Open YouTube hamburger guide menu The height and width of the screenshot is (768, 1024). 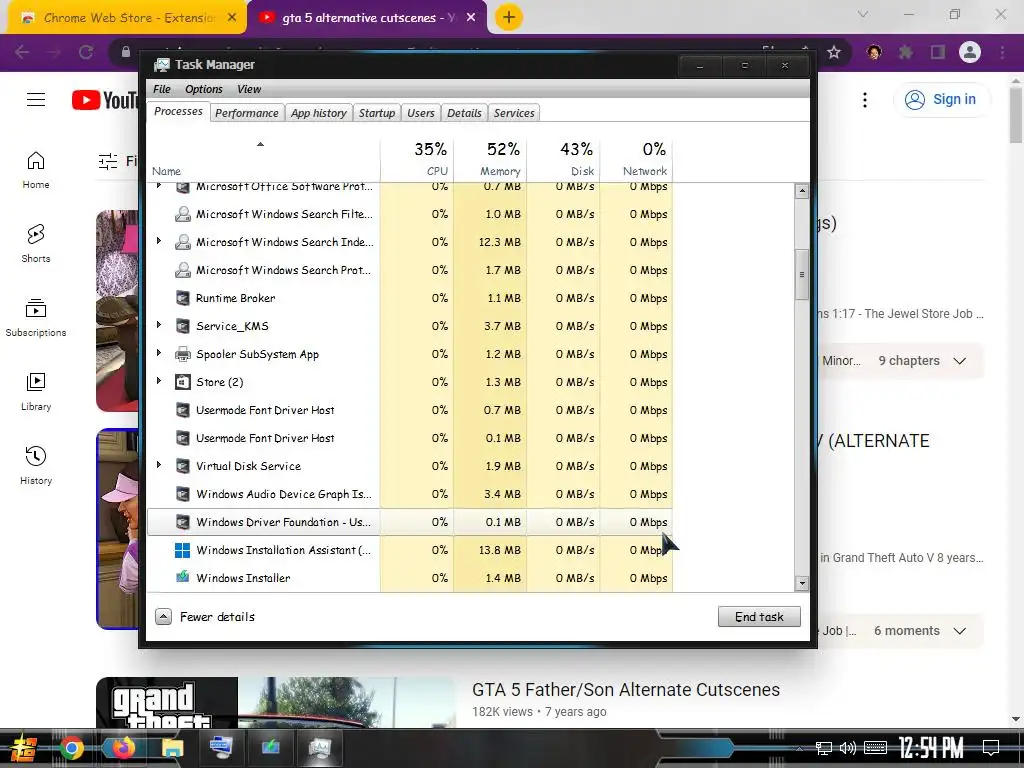pyautogui.click(x=36, y=99)
